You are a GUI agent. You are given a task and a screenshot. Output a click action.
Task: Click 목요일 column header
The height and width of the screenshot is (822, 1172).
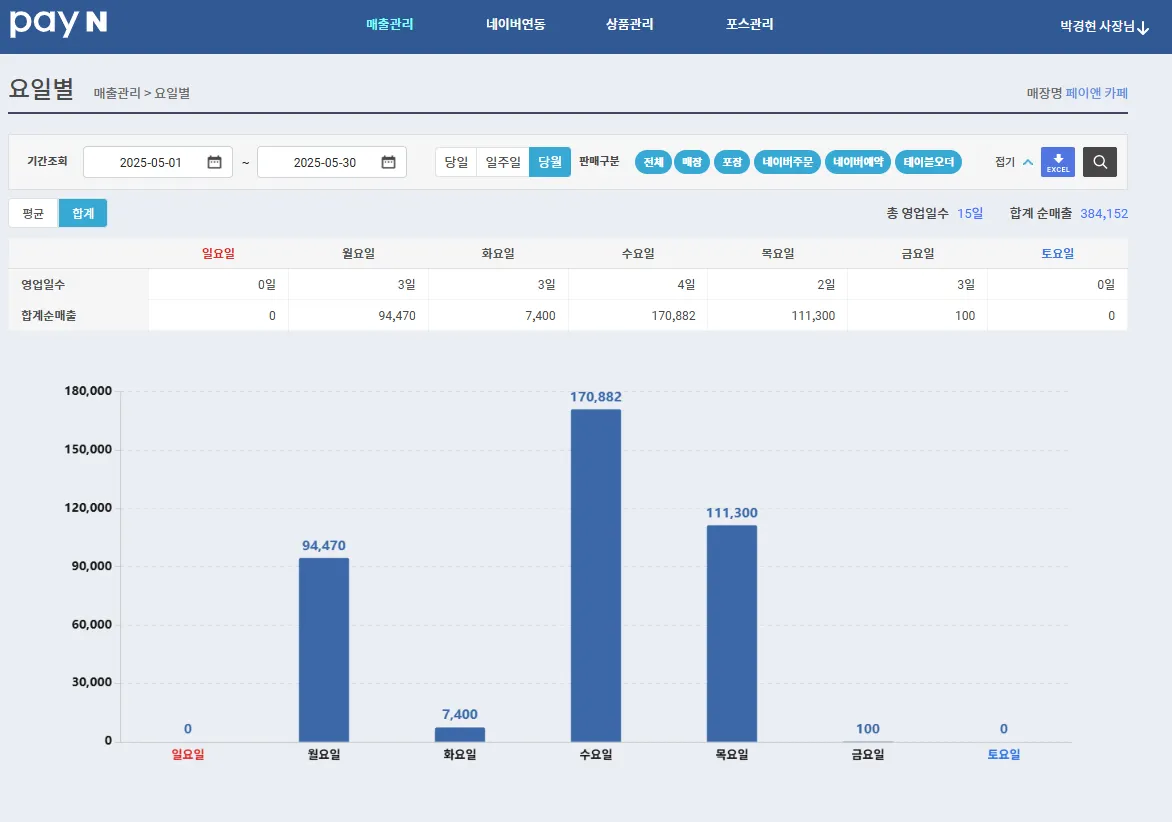778,253
